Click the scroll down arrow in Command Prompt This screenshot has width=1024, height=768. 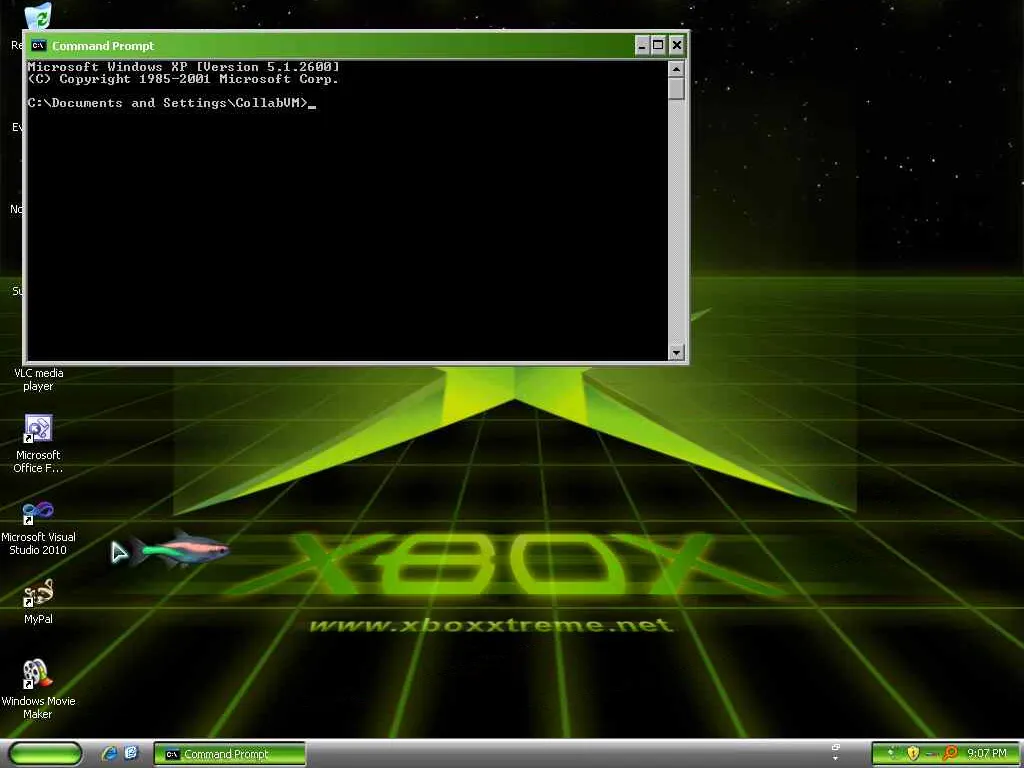pos(677,353)
